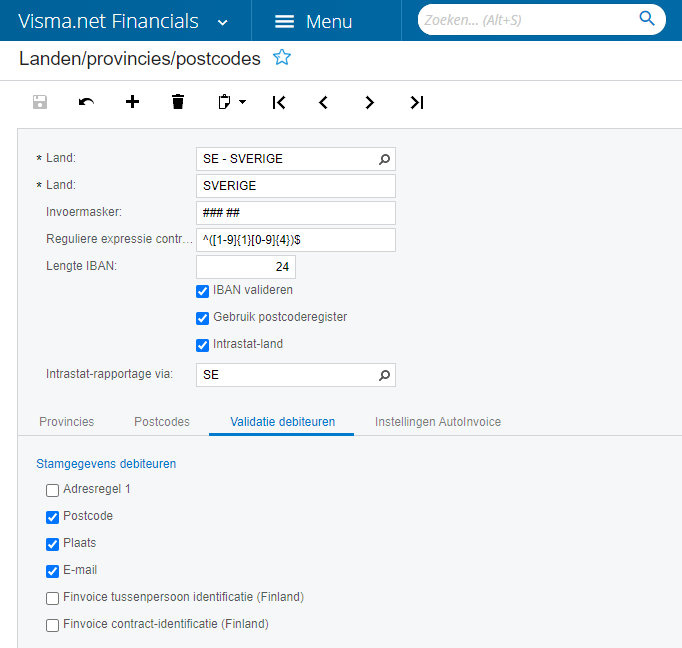
Task: Go to previous record
Action: pyautogui.click(x=323, y=102)
